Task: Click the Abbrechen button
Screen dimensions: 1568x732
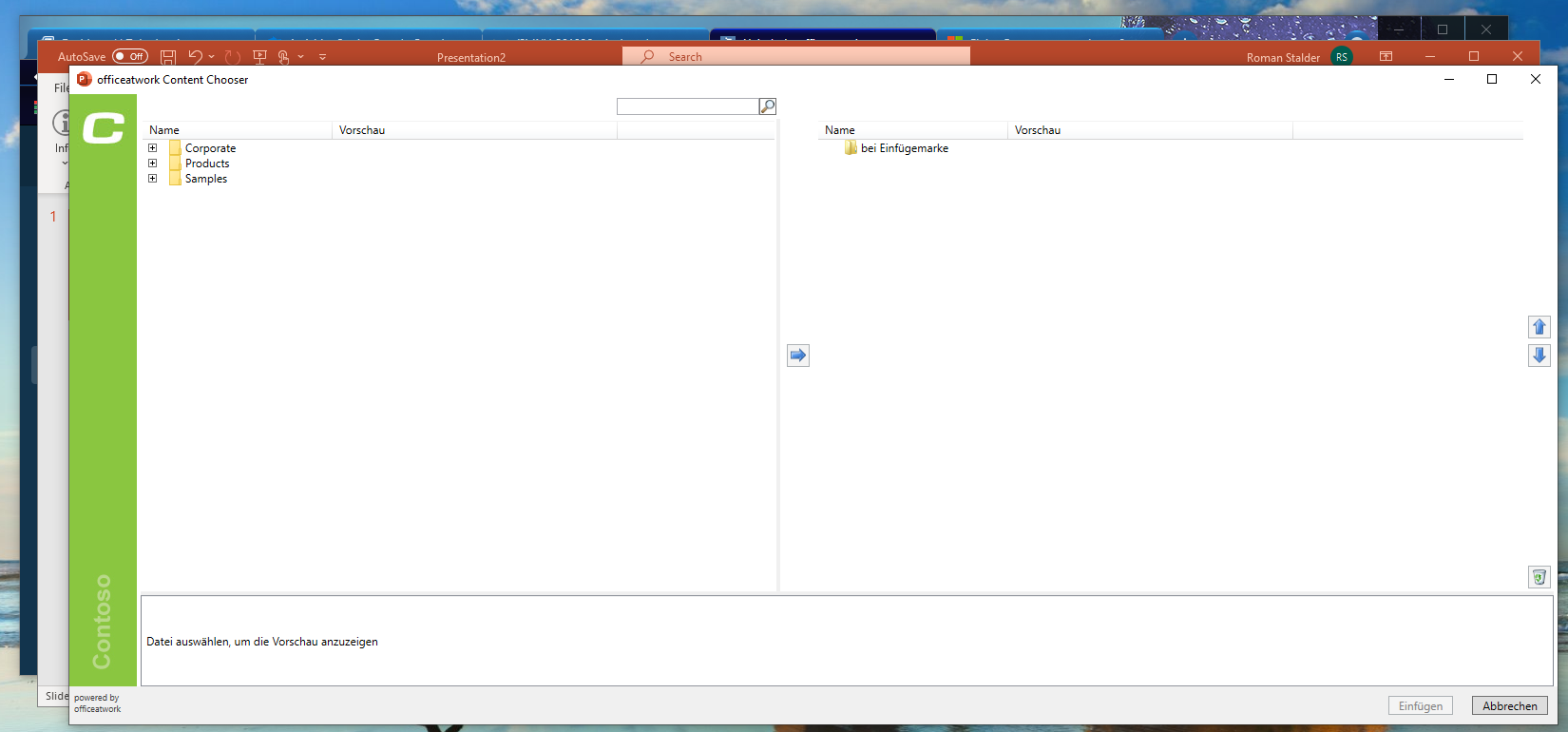Action: tap(1510, 705)
